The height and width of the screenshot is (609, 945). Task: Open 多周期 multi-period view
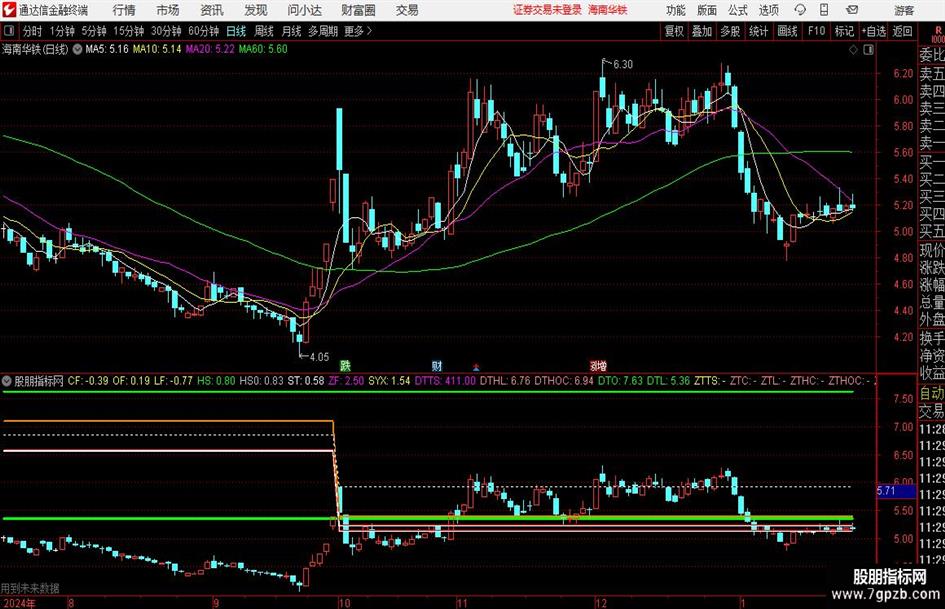click(x=323, y=31)
